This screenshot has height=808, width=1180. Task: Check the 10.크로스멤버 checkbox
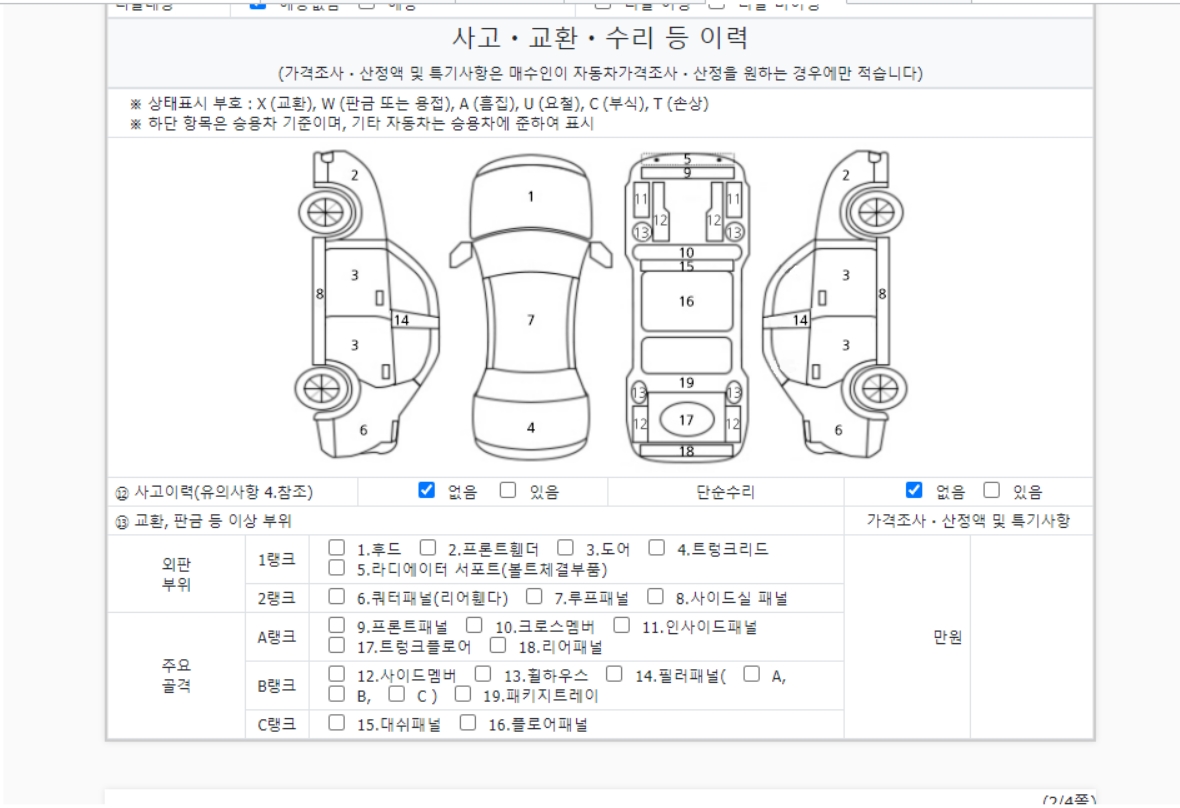476,626
